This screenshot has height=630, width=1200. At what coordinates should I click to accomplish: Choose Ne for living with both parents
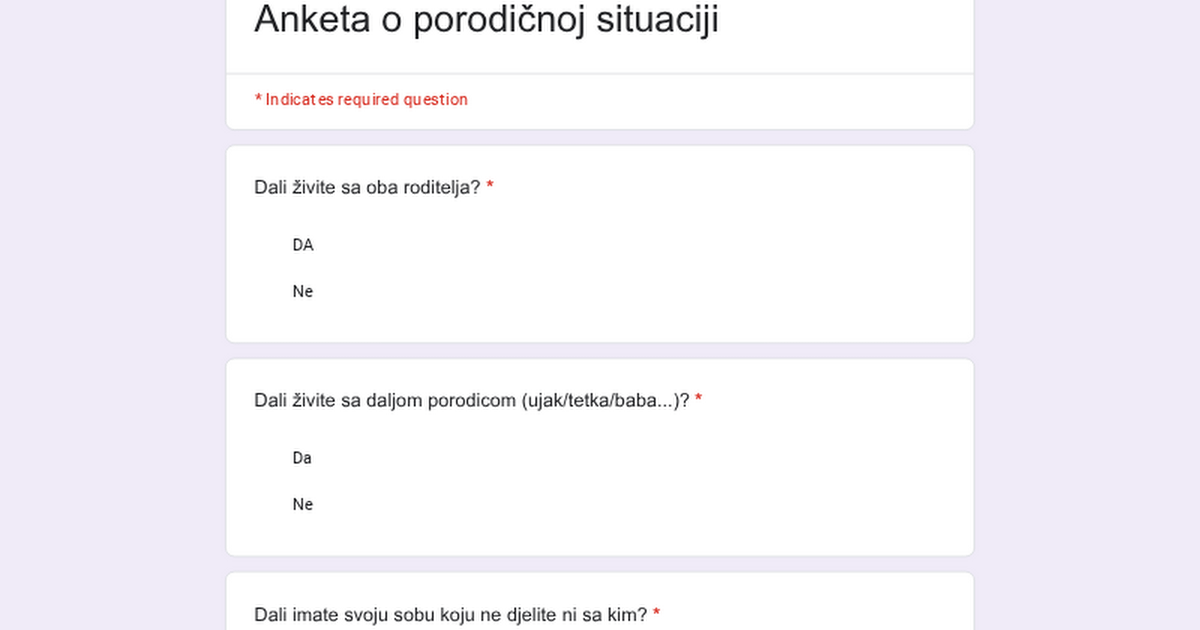coord(302,292)
